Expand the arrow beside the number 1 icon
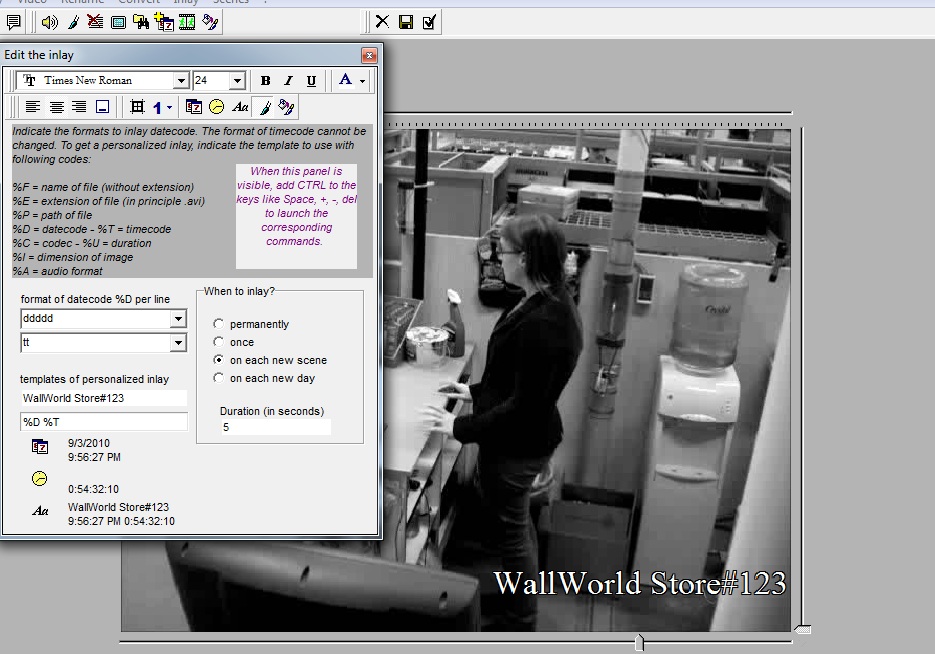 click(170, 108)
